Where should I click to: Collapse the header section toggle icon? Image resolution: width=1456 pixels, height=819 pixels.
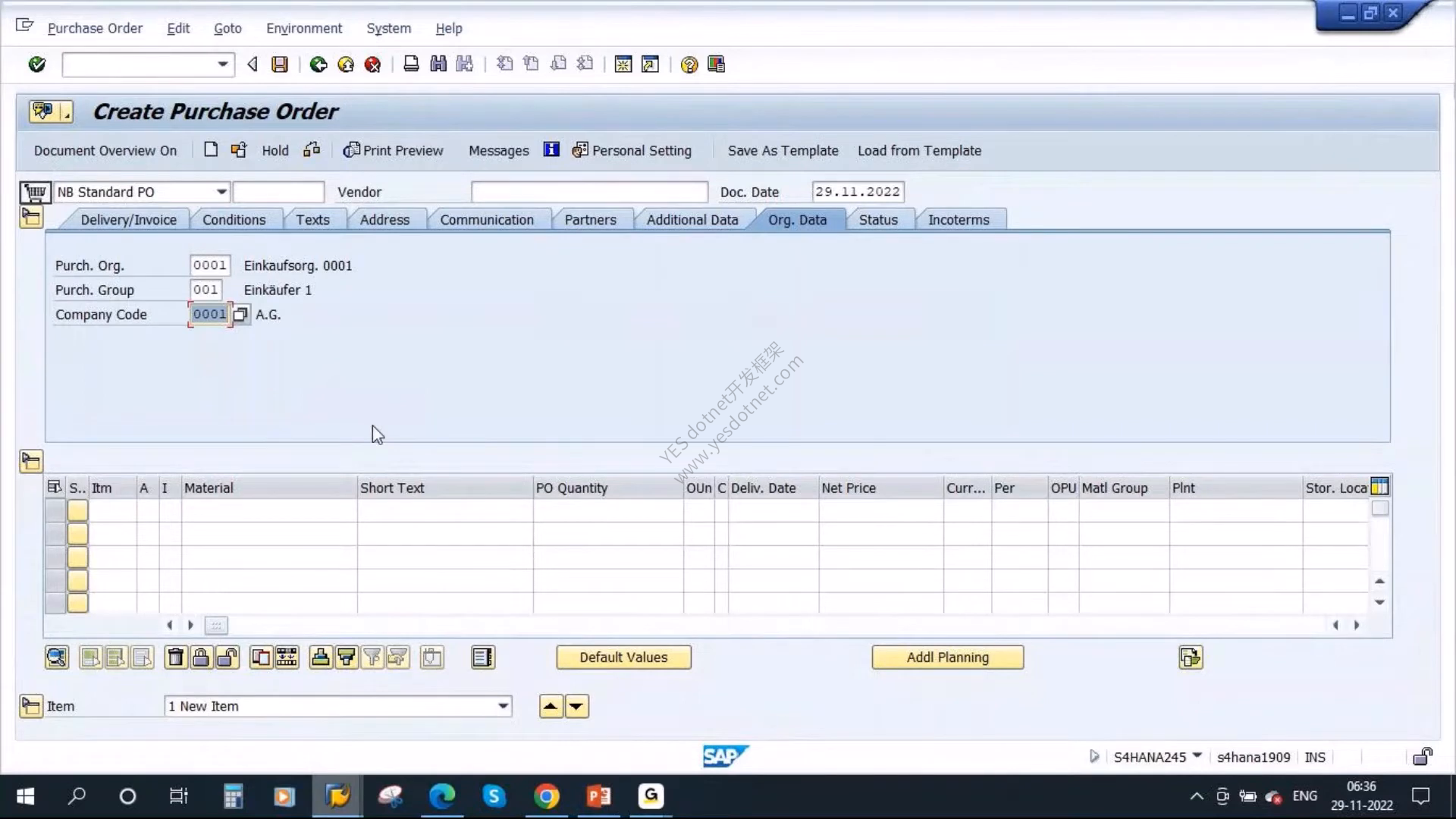31,218
